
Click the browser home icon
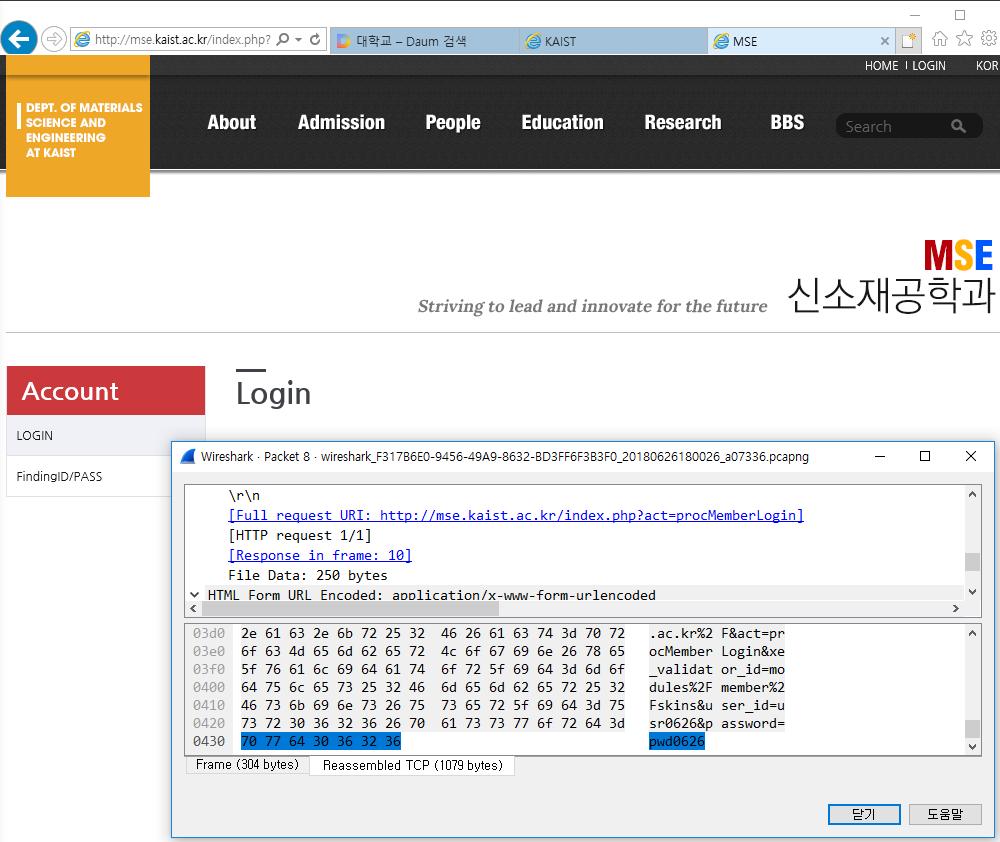tap(939, 39)
